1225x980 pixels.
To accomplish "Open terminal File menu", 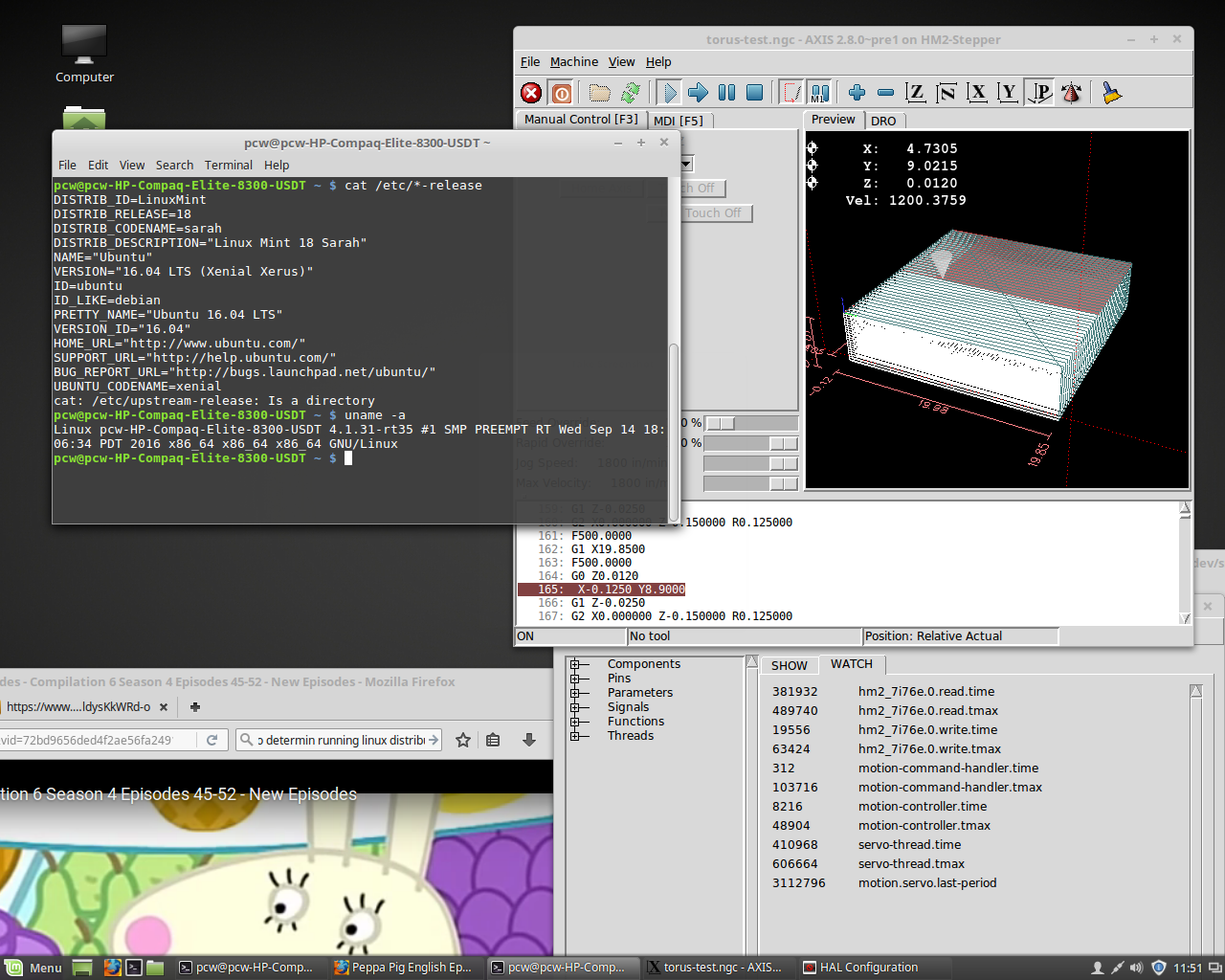I will pos(67,166).
